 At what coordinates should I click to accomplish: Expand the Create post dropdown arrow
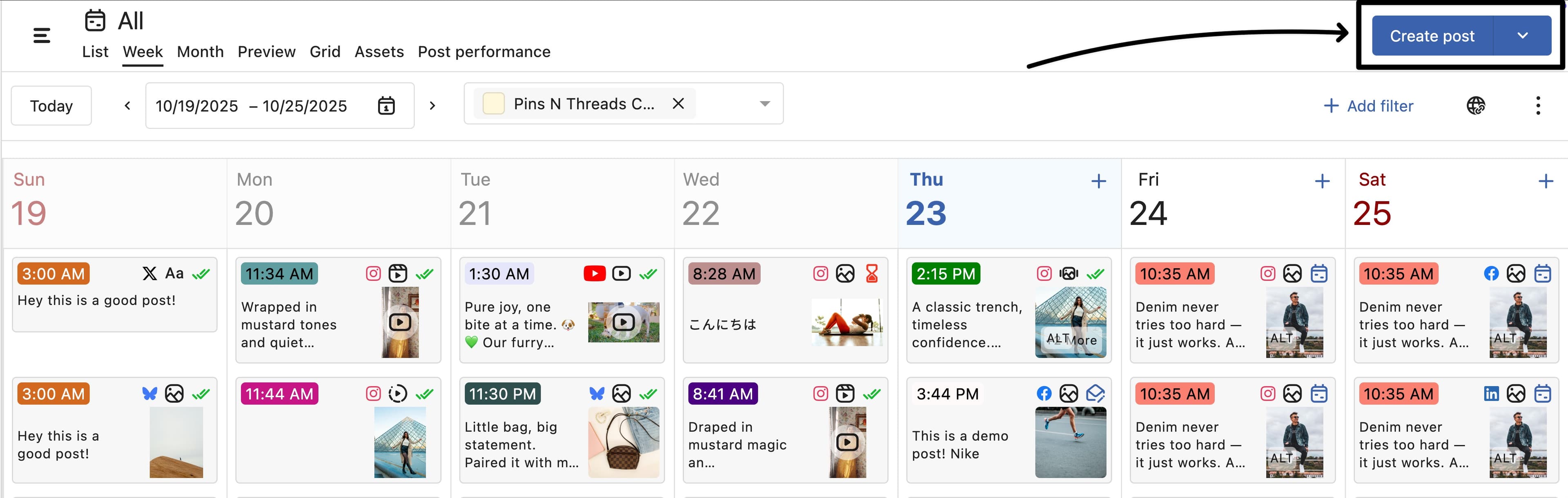pos(1522,36)
